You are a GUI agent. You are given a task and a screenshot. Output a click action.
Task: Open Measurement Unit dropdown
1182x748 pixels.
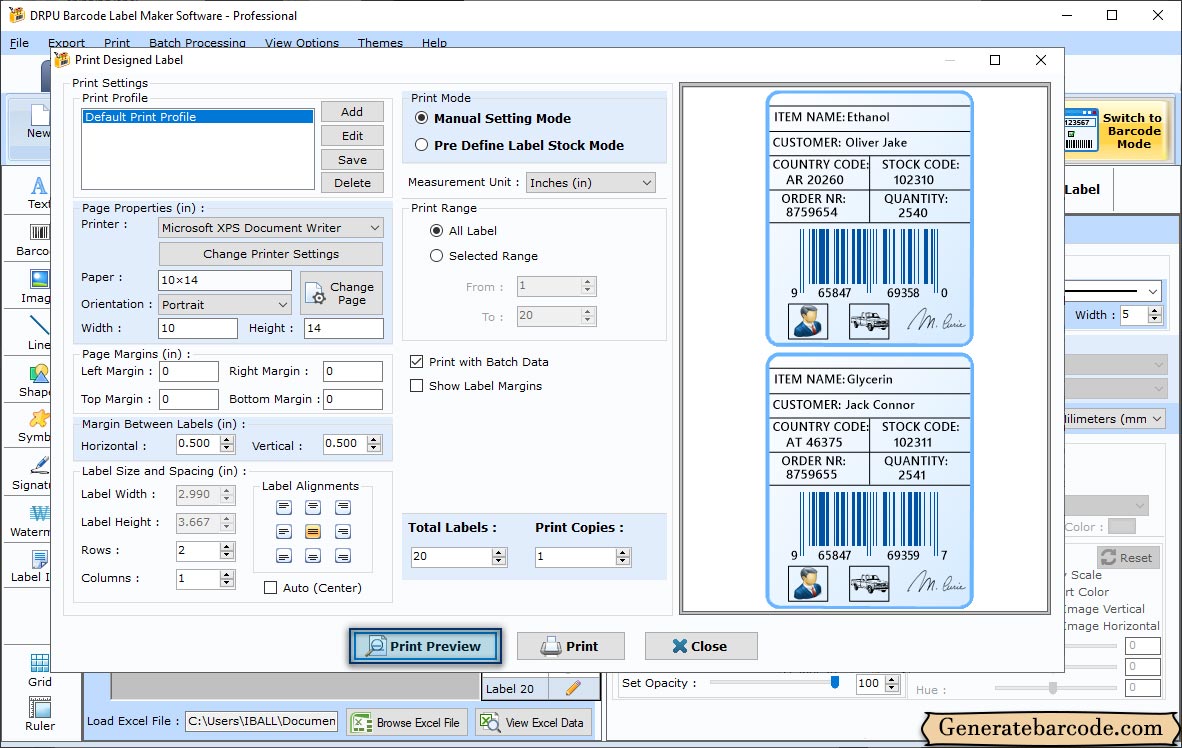click(590, 182)
